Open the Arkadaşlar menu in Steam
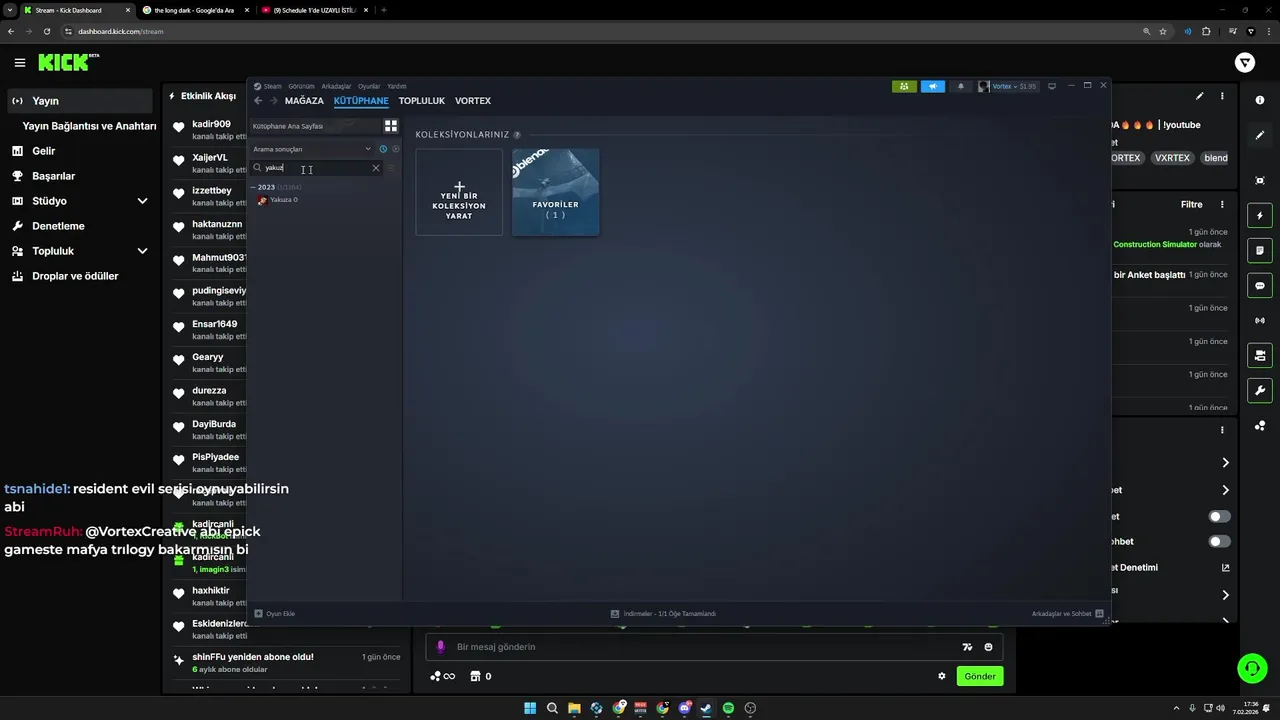Image resolution: width=1280 pixels, height=720 pixels. (x=336, y=86)
